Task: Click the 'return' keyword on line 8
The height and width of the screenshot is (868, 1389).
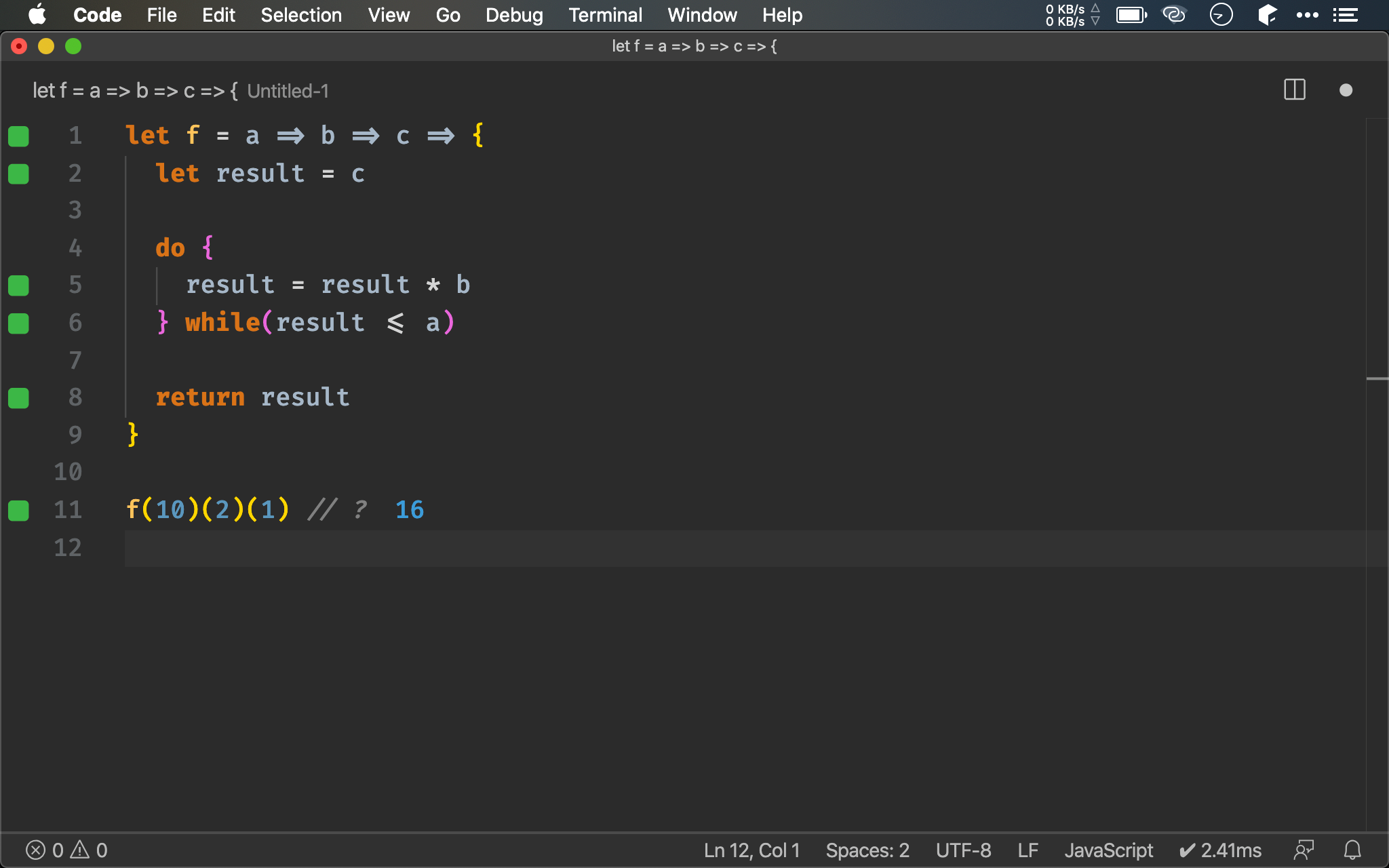Action: pyautogui.click(x=200, y=397)
